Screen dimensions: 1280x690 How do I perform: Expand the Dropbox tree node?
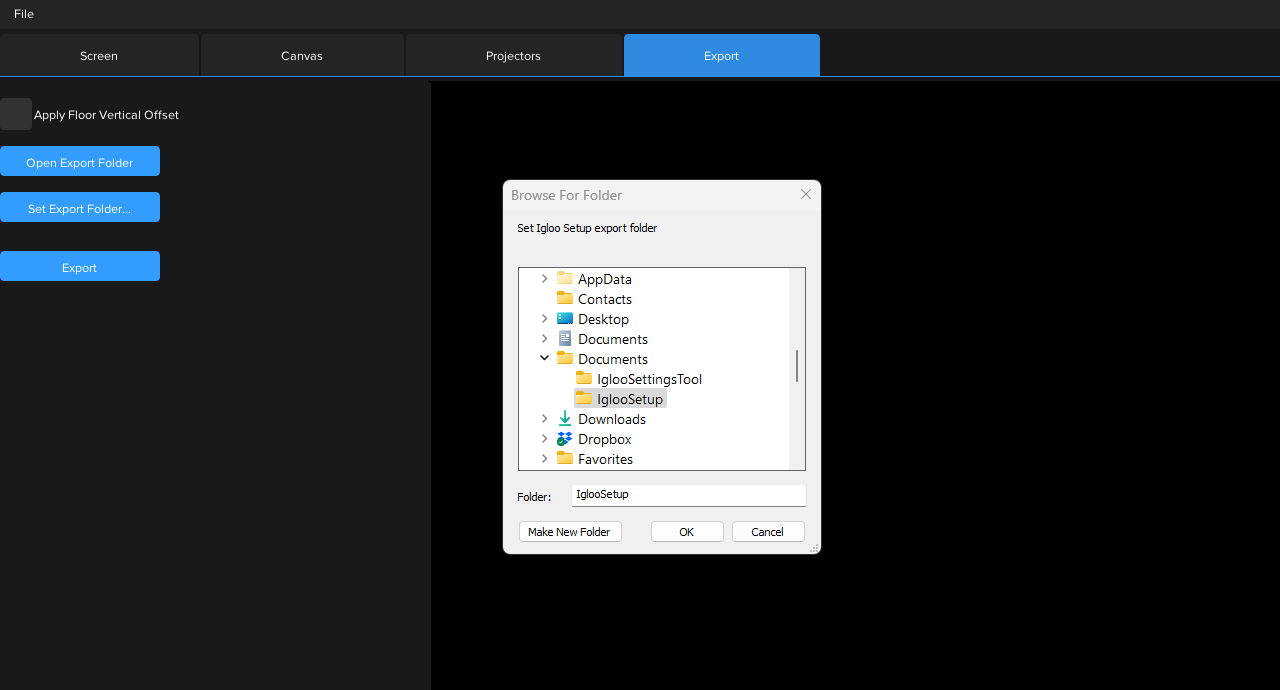click(544, 439)
